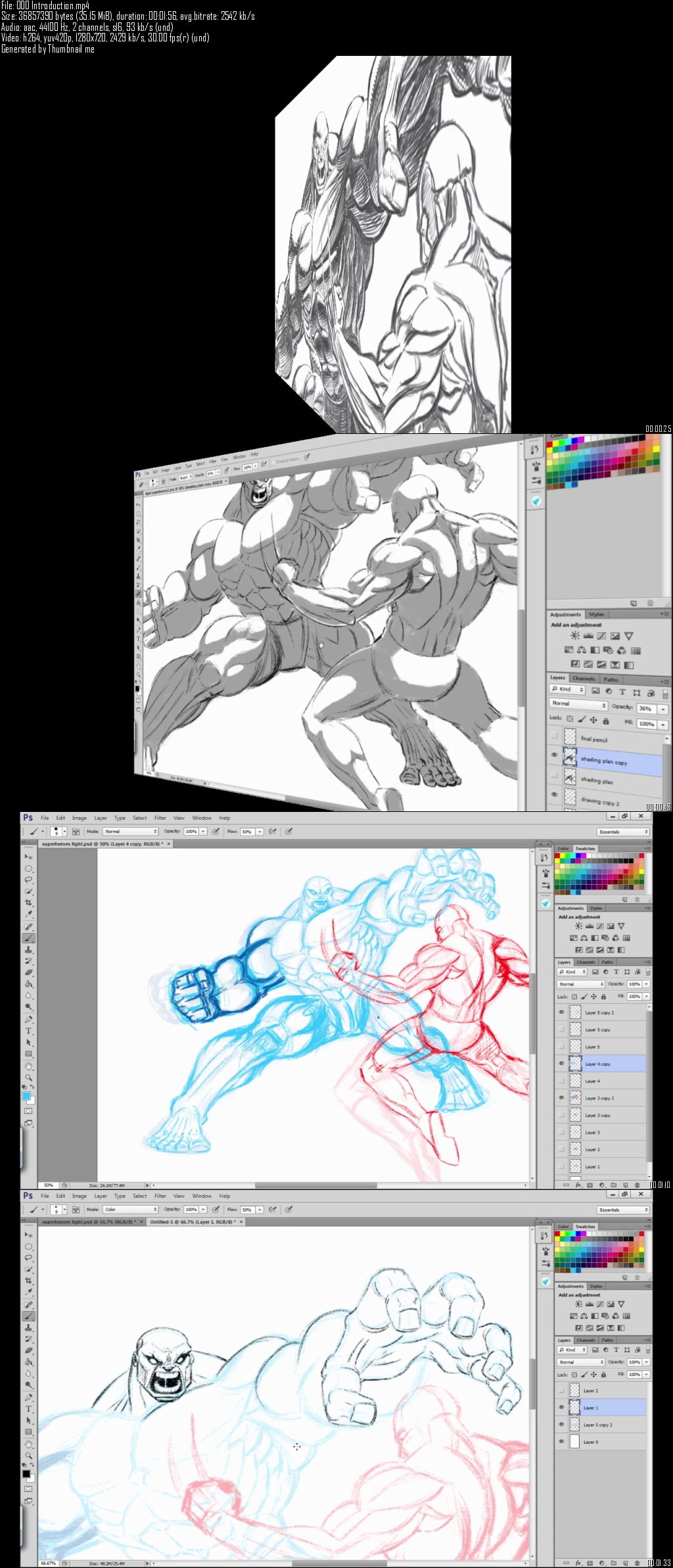The image size is (673, 1568).
Task: Click the horizontal scrollbar under the 00:01:10 canvas
Action: pyautogui.click(x=315, y=1185)
